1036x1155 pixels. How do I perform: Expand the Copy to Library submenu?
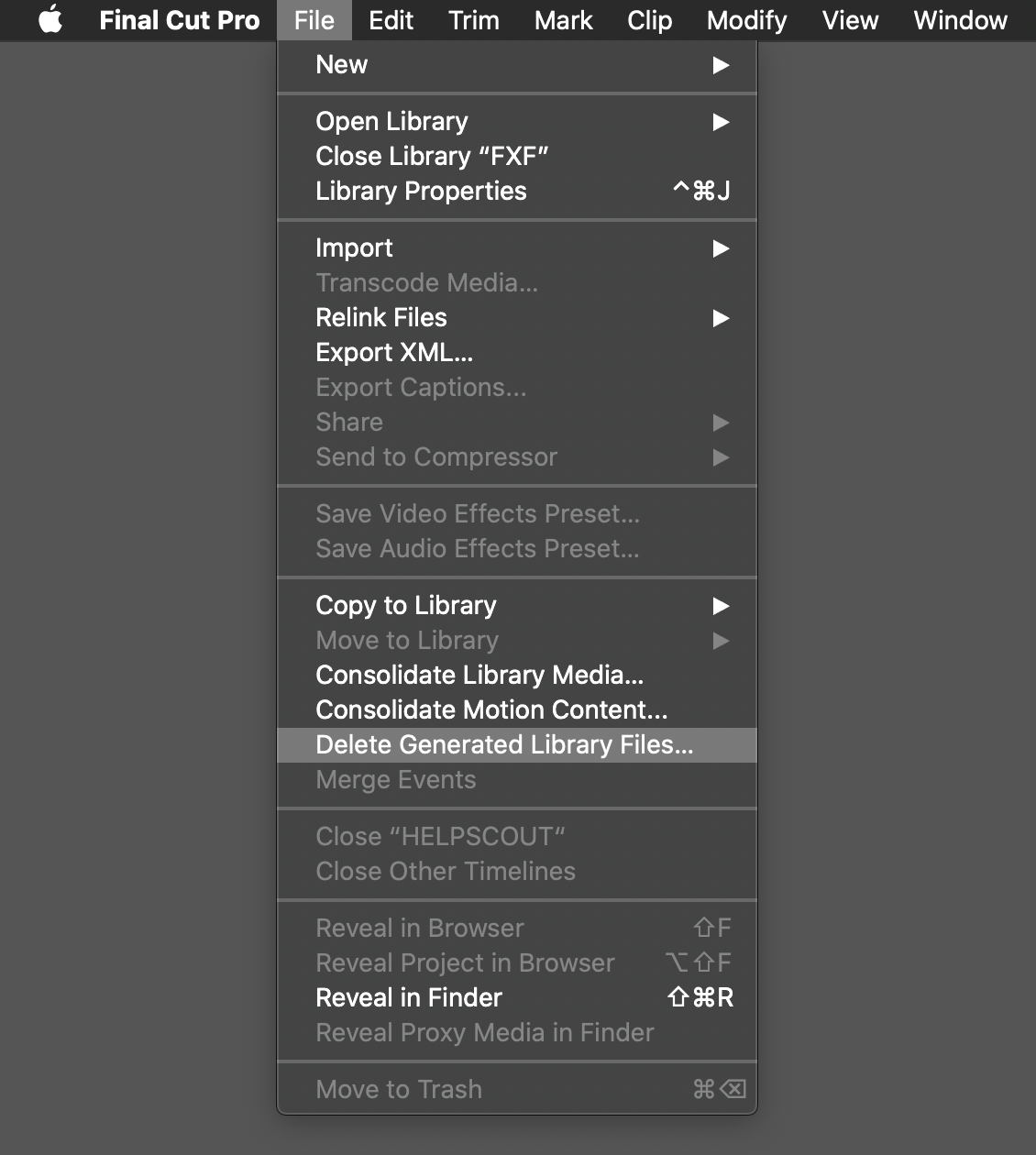tap(721, 606)
